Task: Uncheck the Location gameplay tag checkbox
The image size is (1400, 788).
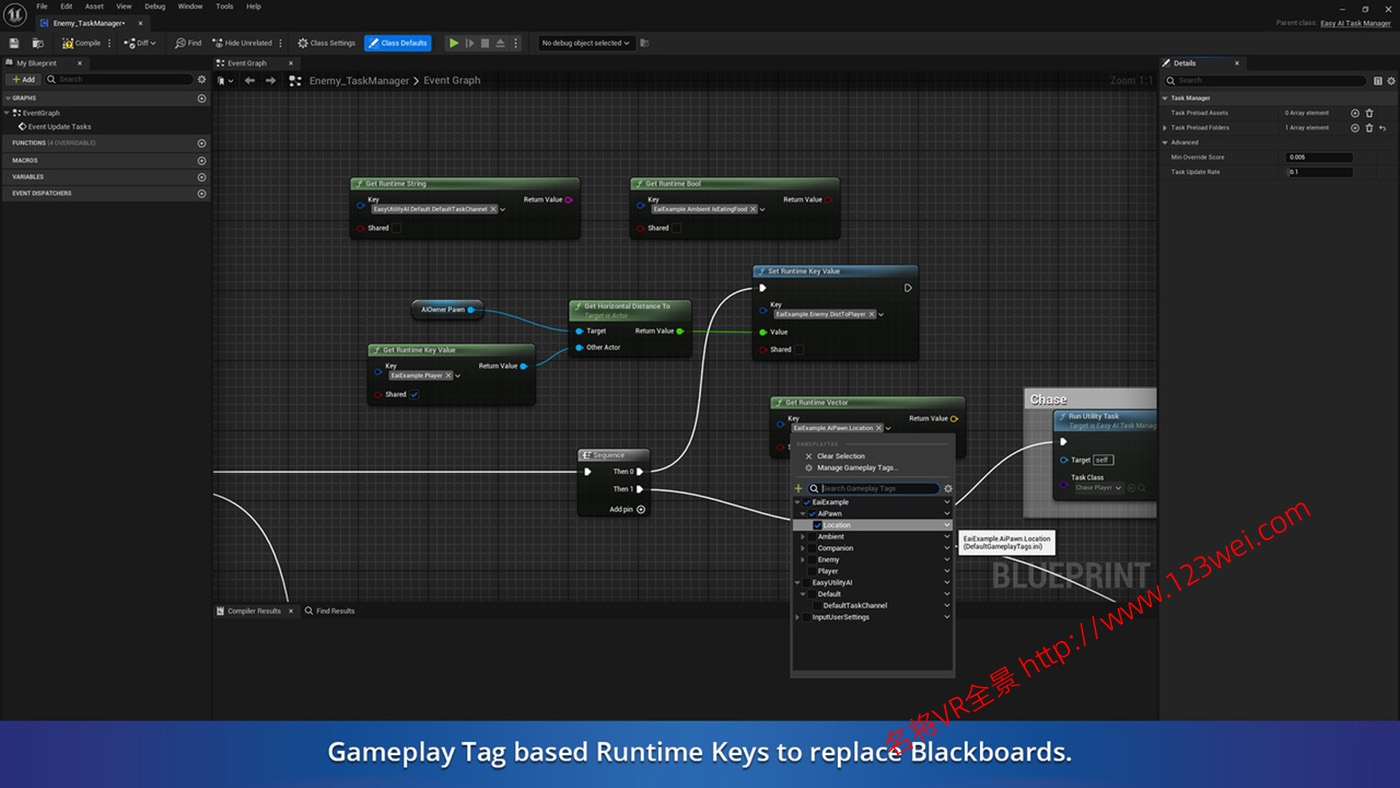Action: pyautogui.click(x=818, y=525)
